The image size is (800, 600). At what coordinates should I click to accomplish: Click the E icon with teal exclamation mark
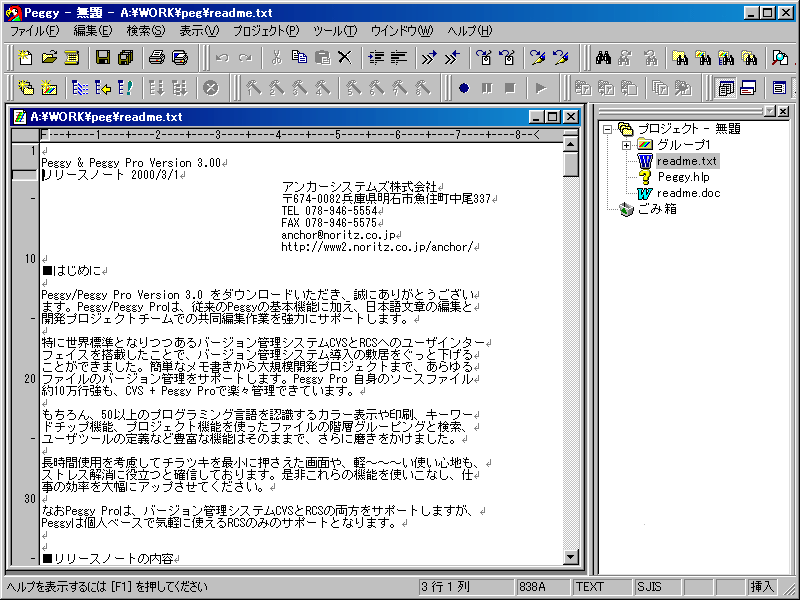(126, 88)
